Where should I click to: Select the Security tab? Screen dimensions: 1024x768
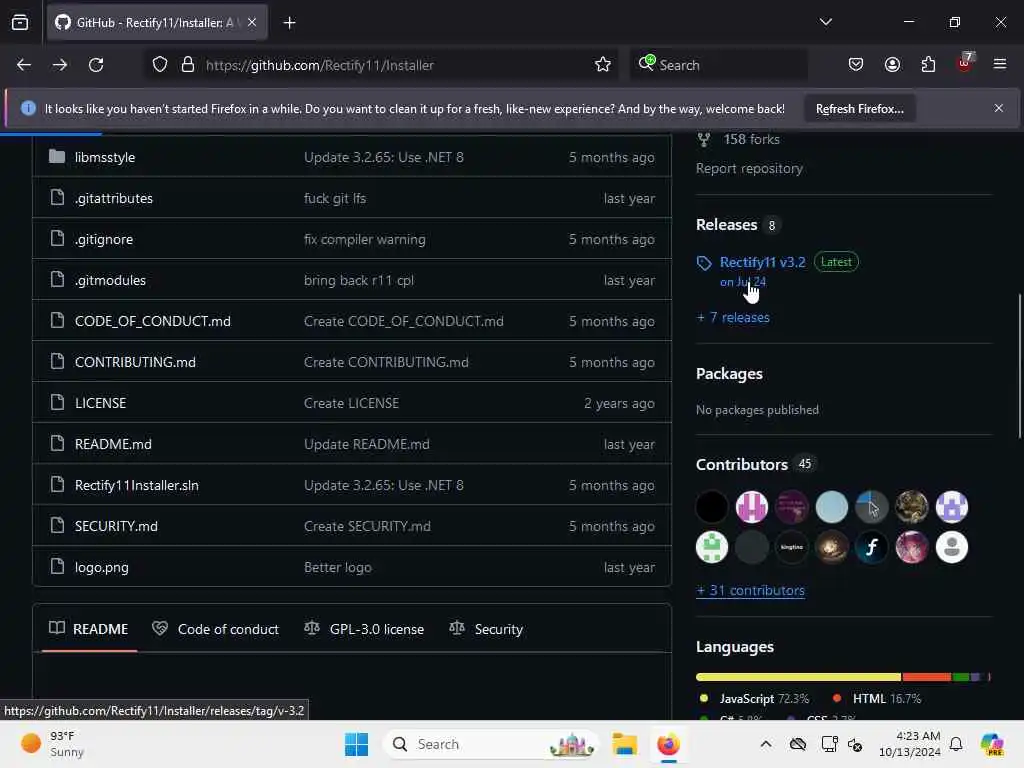(487, 629)
